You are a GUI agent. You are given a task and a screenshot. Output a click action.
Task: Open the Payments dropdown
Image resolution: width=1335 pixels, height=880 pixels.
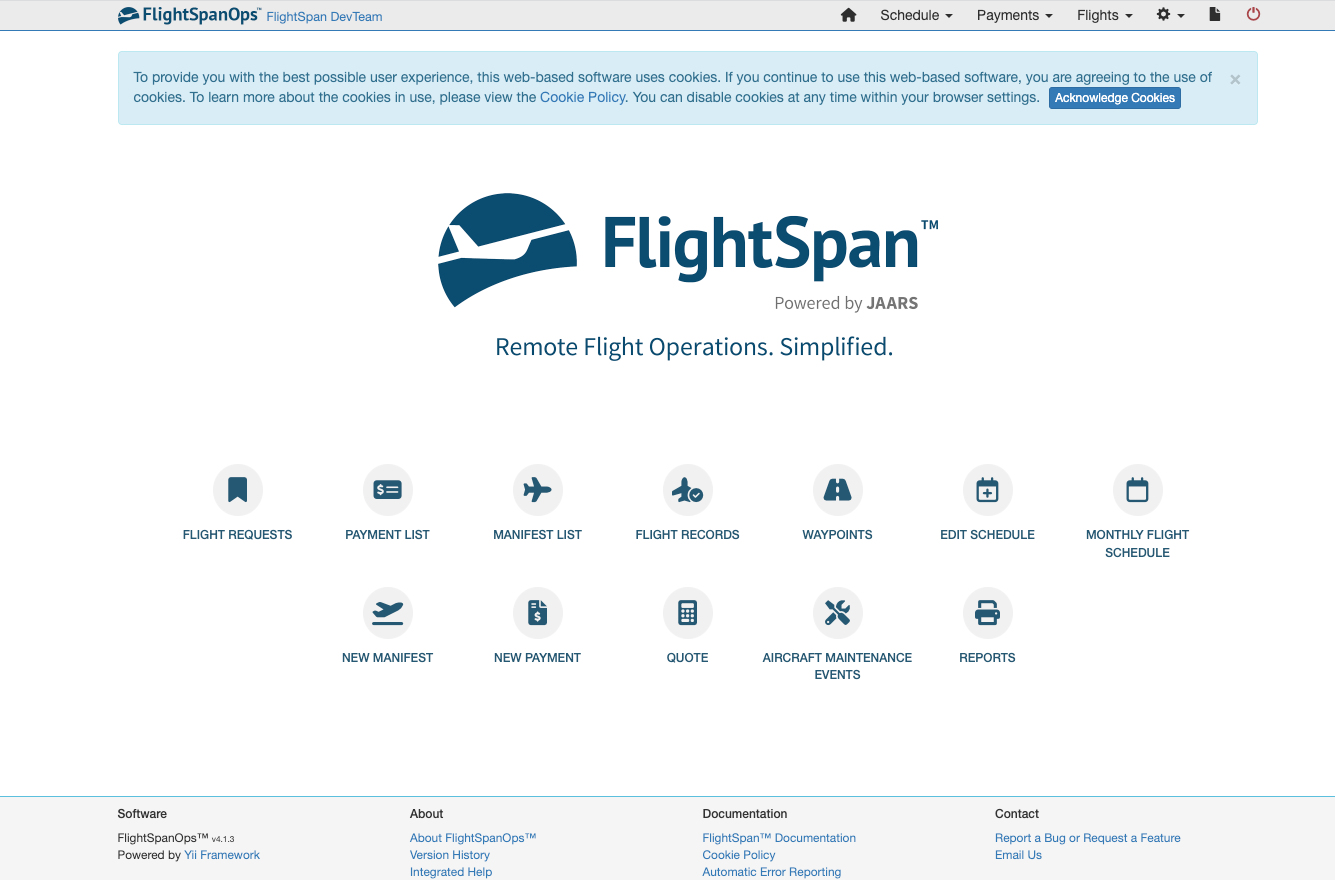point(1013,15)
